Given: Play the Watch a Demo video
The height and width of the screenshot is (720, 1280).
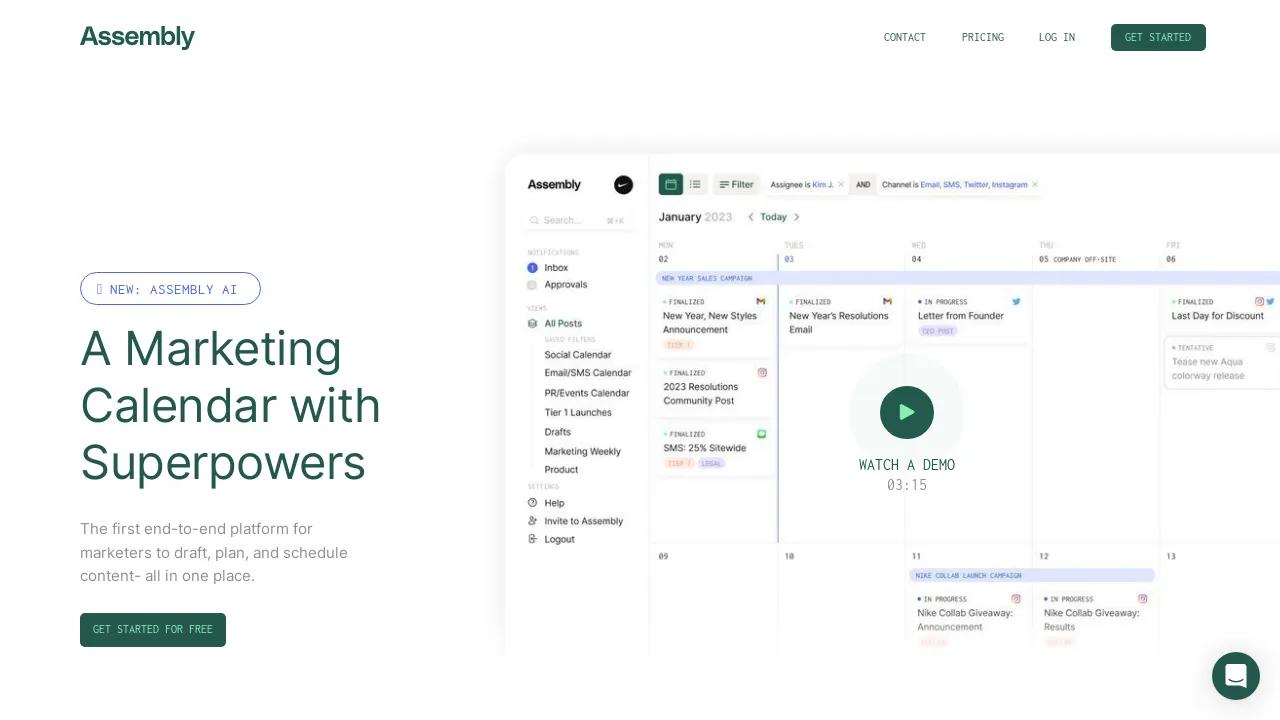Looking at the screenshot, I should coord(907,412).
